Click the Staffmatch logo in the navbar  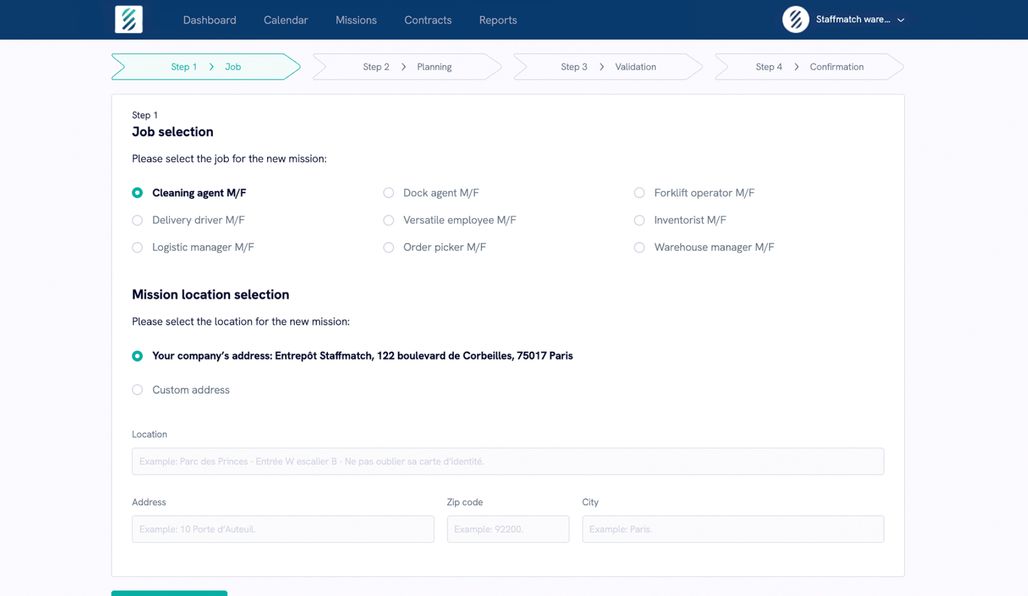tap(128, 19)
